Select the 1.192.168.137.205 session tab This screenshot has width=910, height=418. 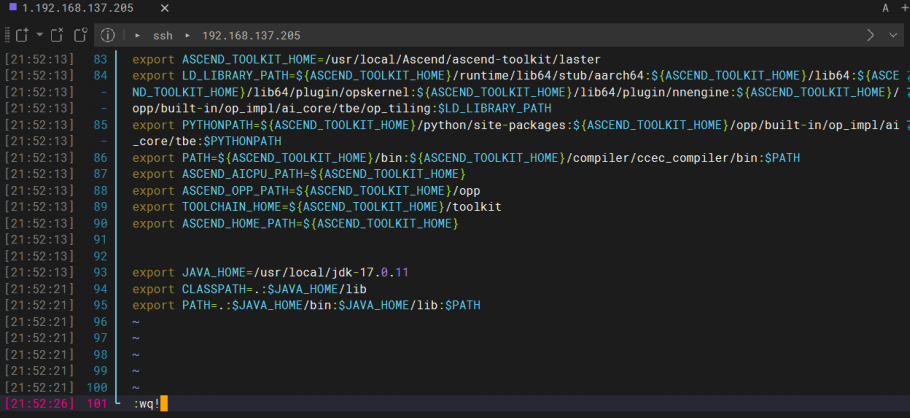(x=78, y=8)
